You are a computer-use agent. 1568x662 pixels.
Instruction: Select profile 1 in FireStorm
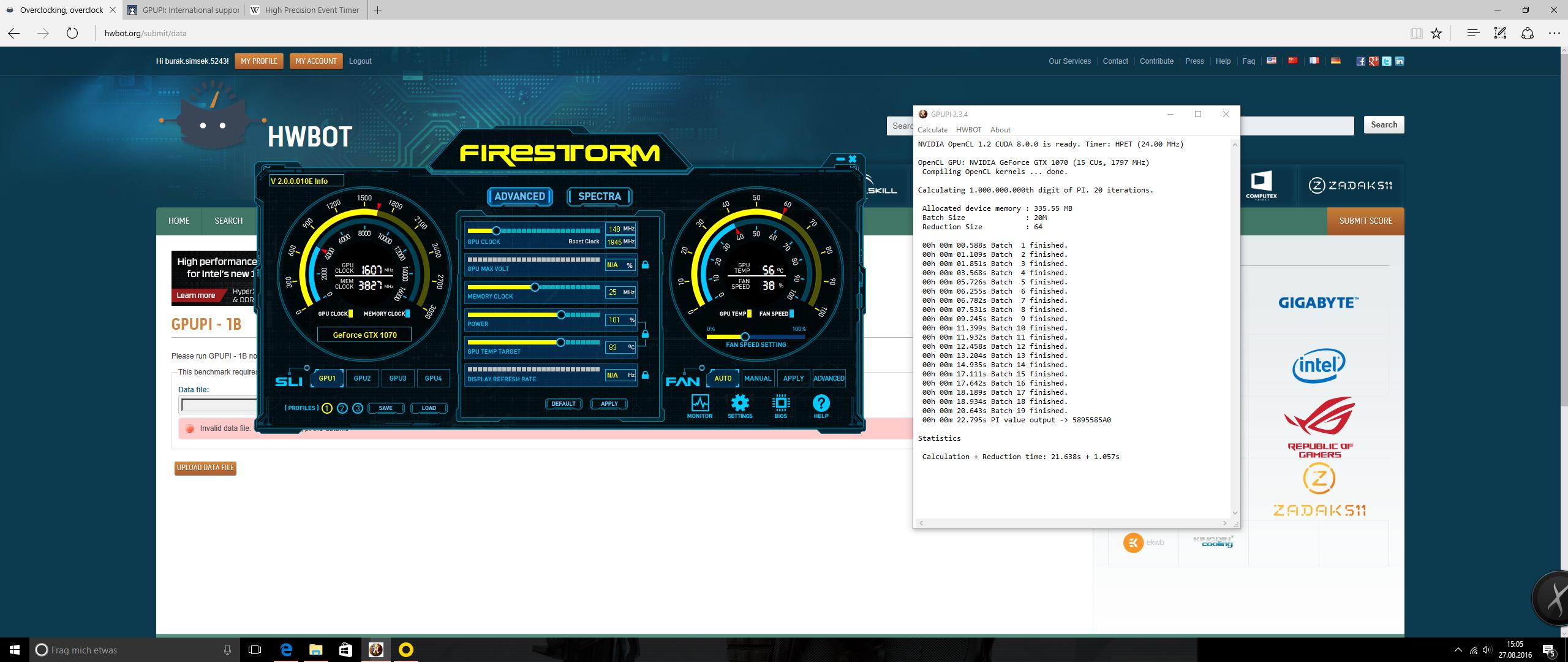click(x=327, y=408)
